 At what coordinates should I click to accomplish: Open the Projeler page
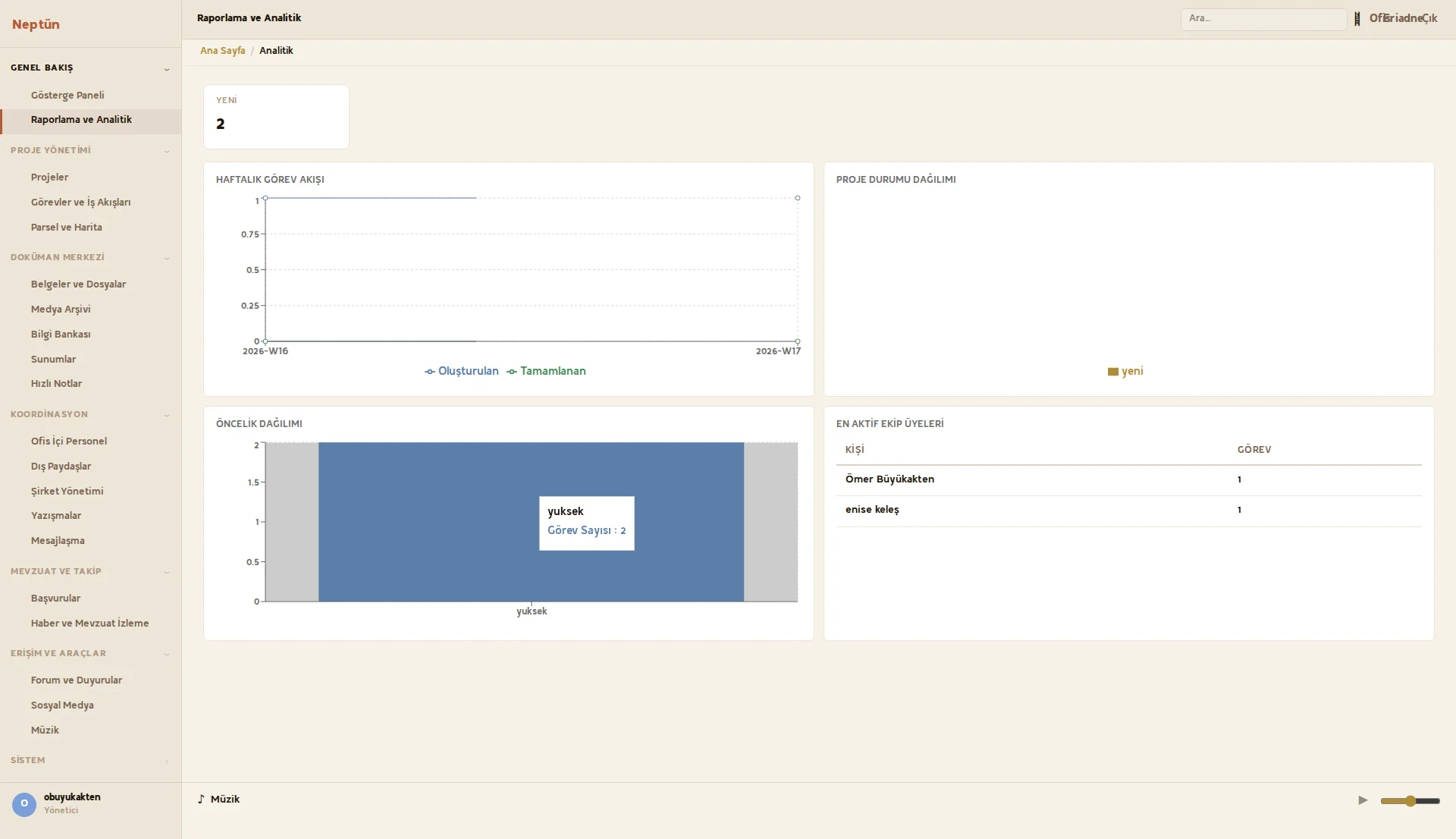(x=90, y=178)
